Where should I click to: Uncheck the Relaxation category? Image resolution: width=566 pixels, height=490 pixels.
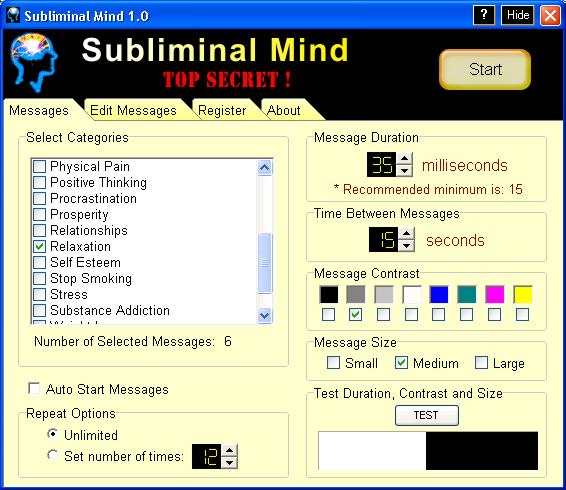pyautogui.click(x=40, y=246)
